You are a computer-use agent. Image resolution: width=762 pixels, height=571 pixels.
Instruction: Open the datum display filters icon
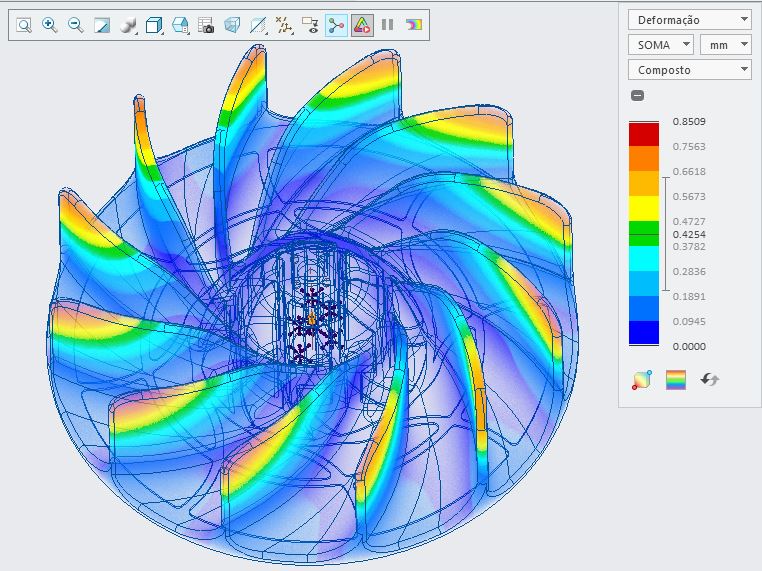[284, 25]
